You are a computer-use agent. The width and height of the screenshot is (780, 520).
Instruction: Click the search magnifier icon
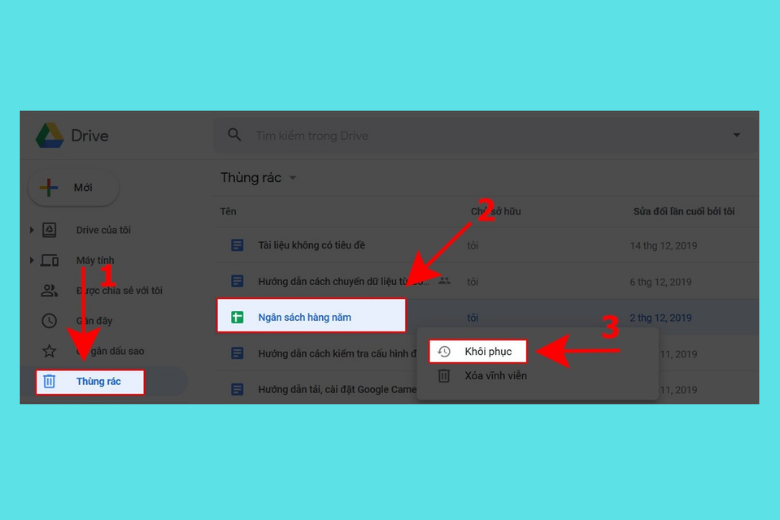pos(234,135)
